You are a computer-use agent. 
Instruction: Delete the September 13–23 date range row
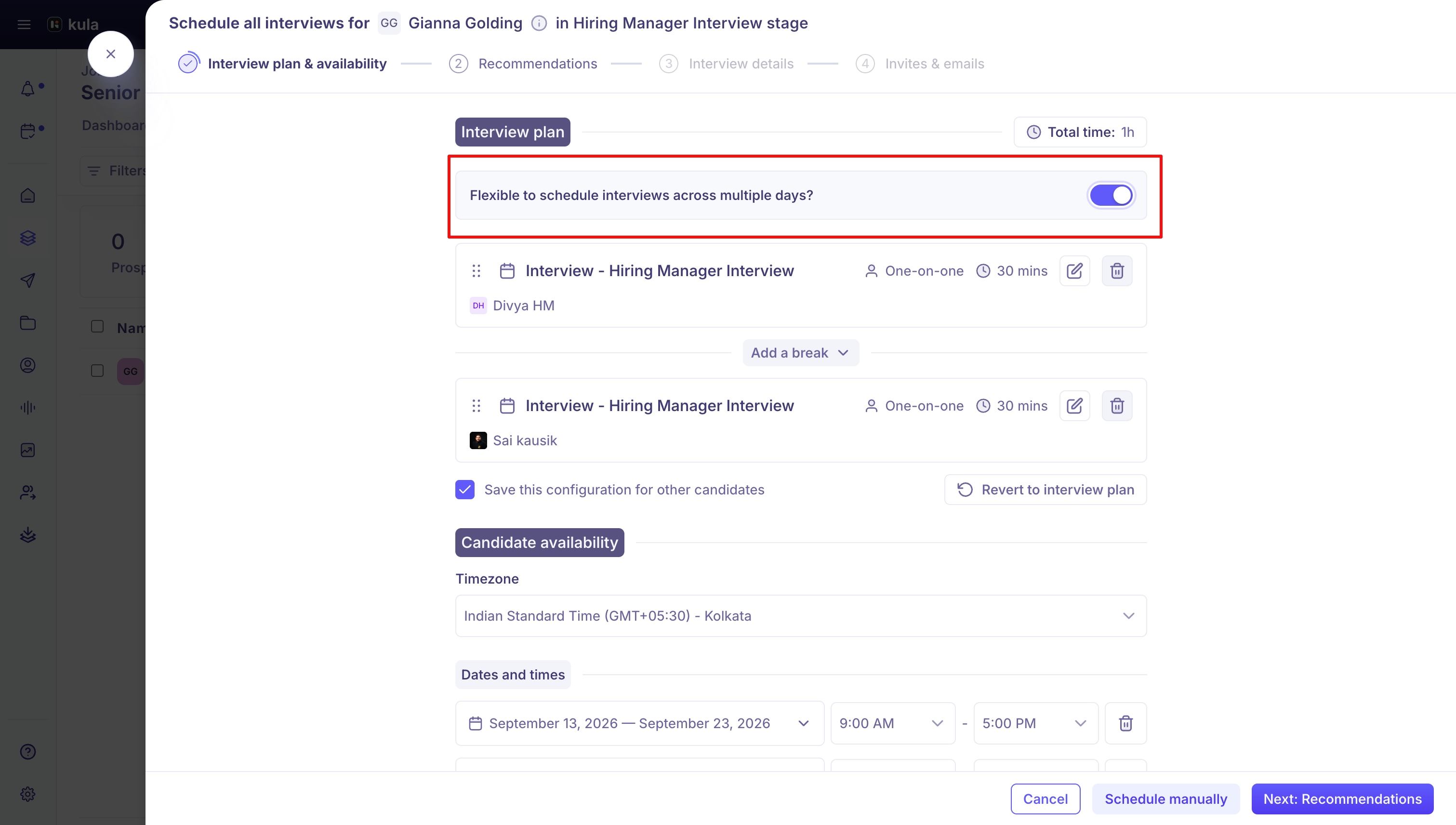click(x=1125, y=723)
